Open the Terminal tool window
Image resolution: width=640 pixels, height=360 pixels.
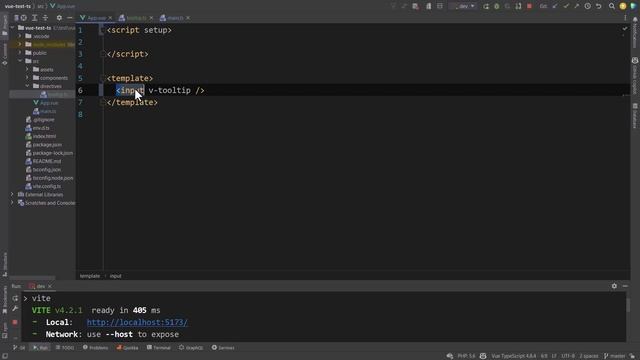[159, 348]
